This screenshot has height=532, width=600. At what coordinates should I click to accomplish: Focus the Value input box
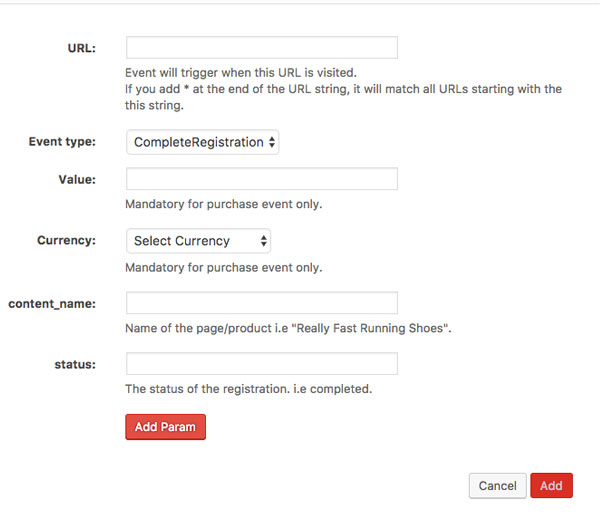tap(261, 179)
